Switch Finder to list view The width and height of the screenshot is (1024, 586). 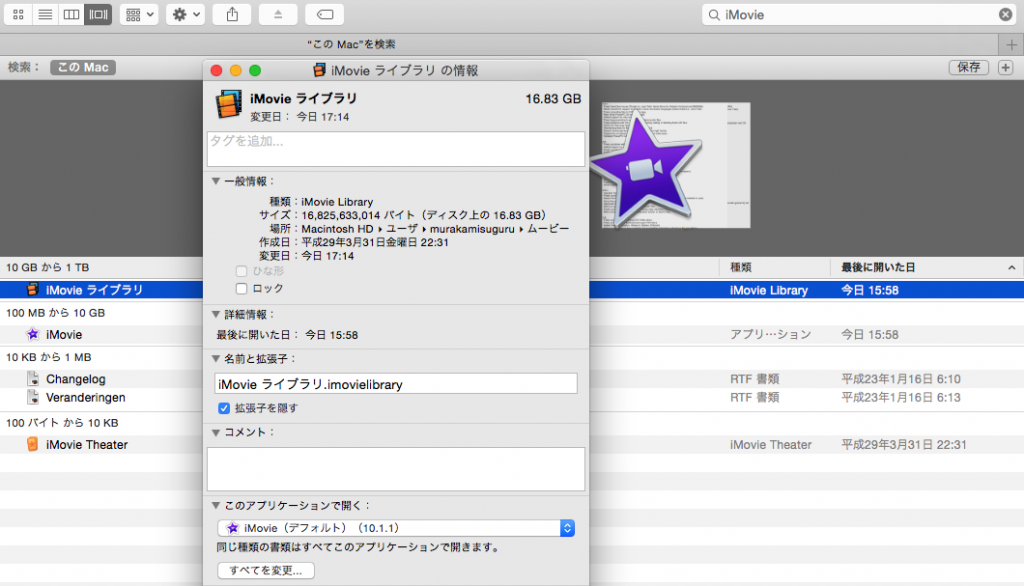click(45, 14)
